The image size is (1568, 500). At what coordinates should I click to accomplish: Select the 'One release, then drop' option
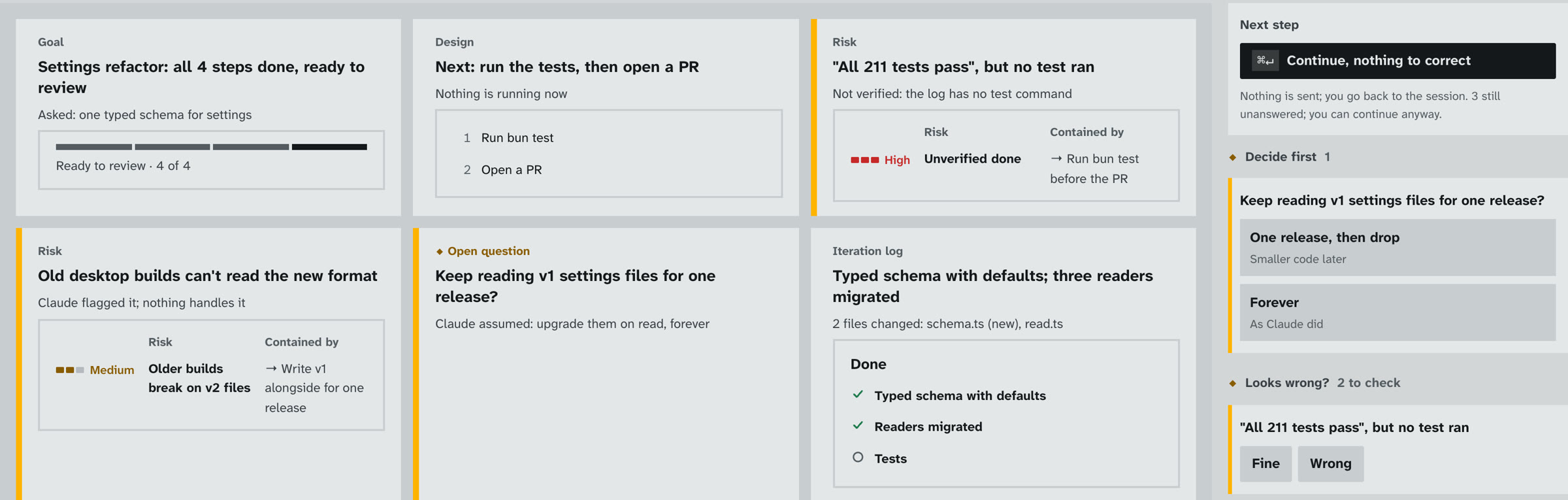tap(1397, 247)
